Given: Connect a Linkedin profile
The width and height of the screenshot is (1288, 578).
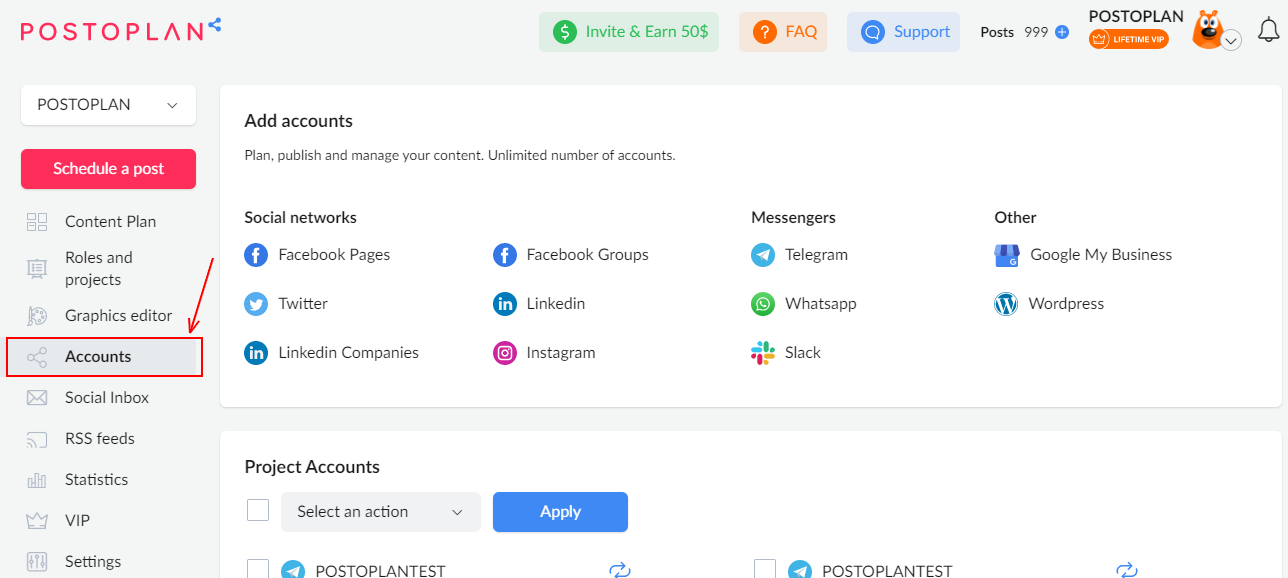Looking at the screenshot, I should [x=539, y=304].
